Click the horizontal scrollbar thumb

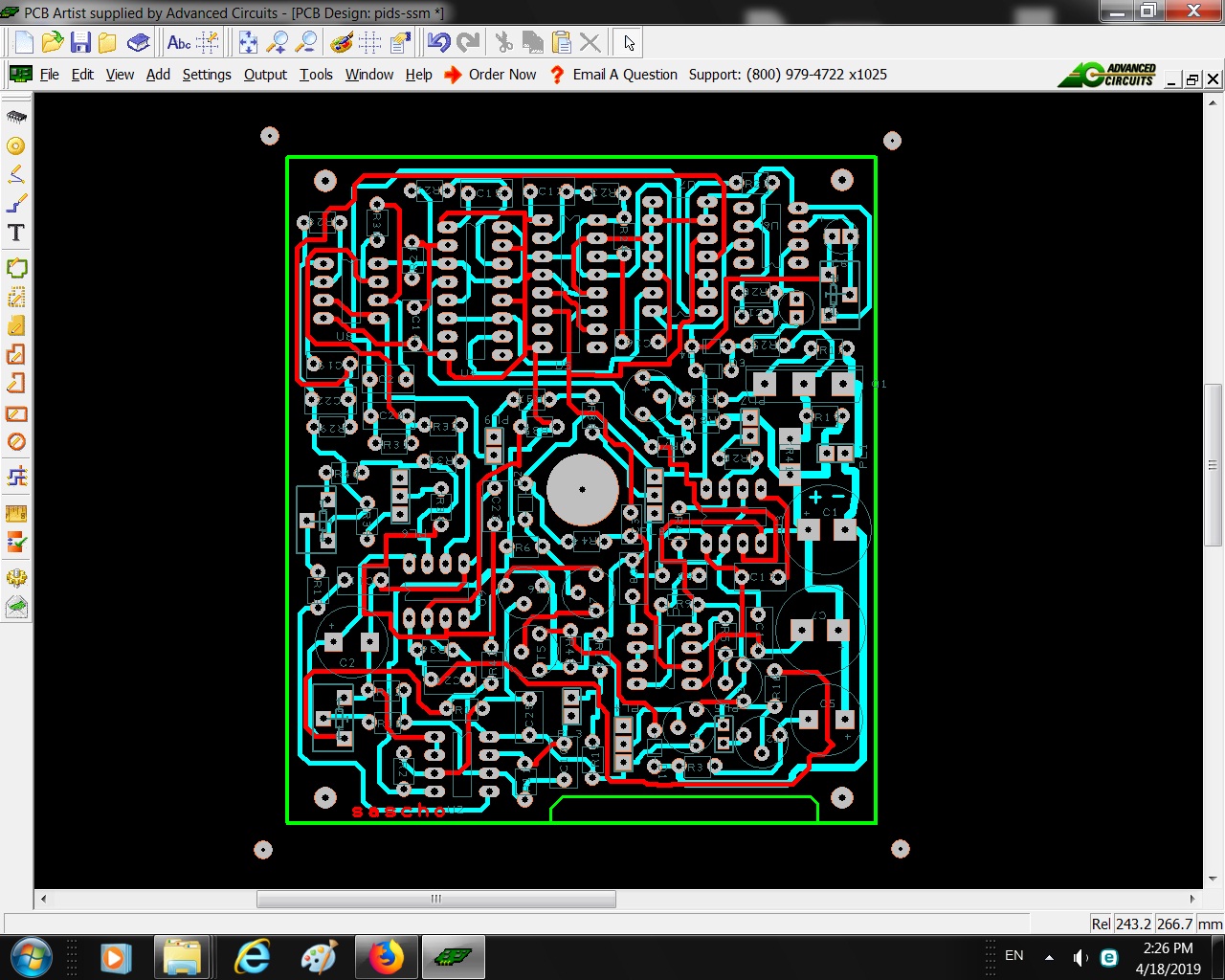pos(435,899)
